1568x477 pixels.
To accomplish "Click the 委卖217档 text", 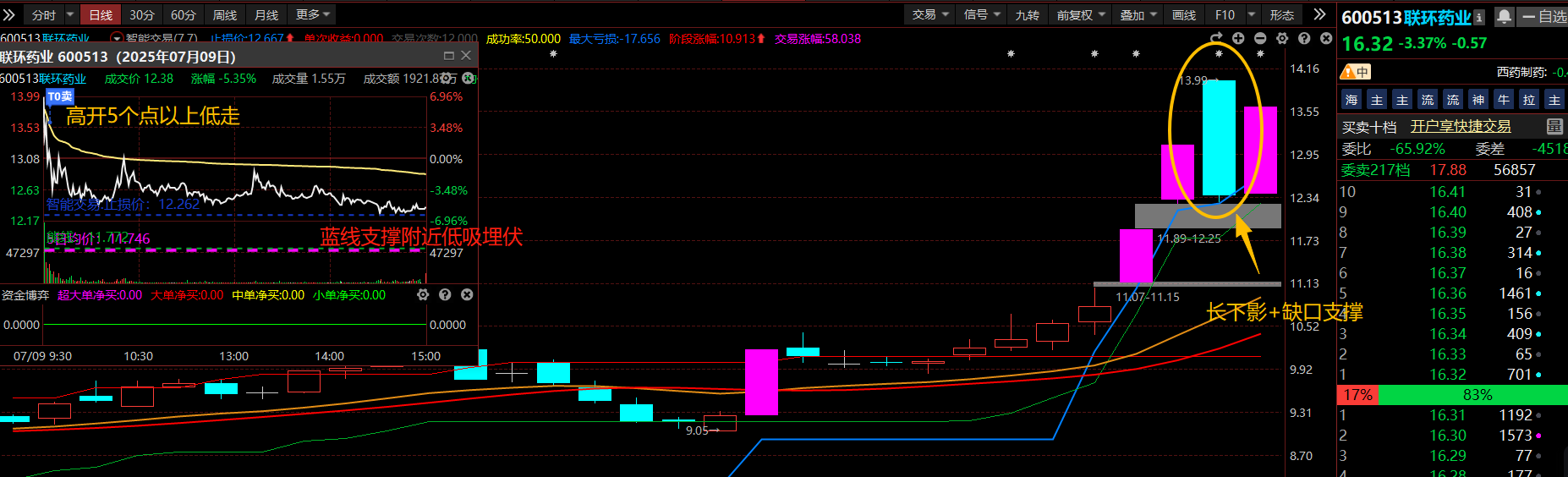I will [1375, 170].
